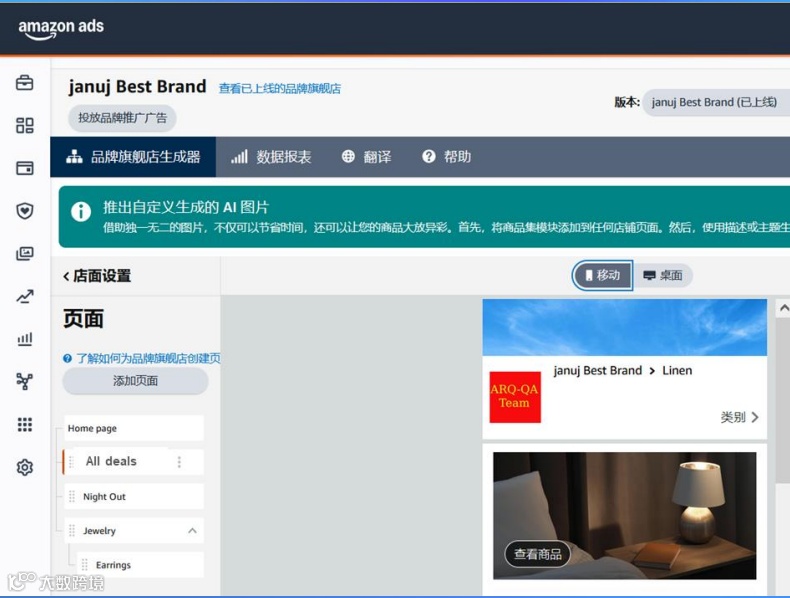Click the preview scrollbar up arrow
Screen dimensions: 790x598
click(x=784, y=308)
